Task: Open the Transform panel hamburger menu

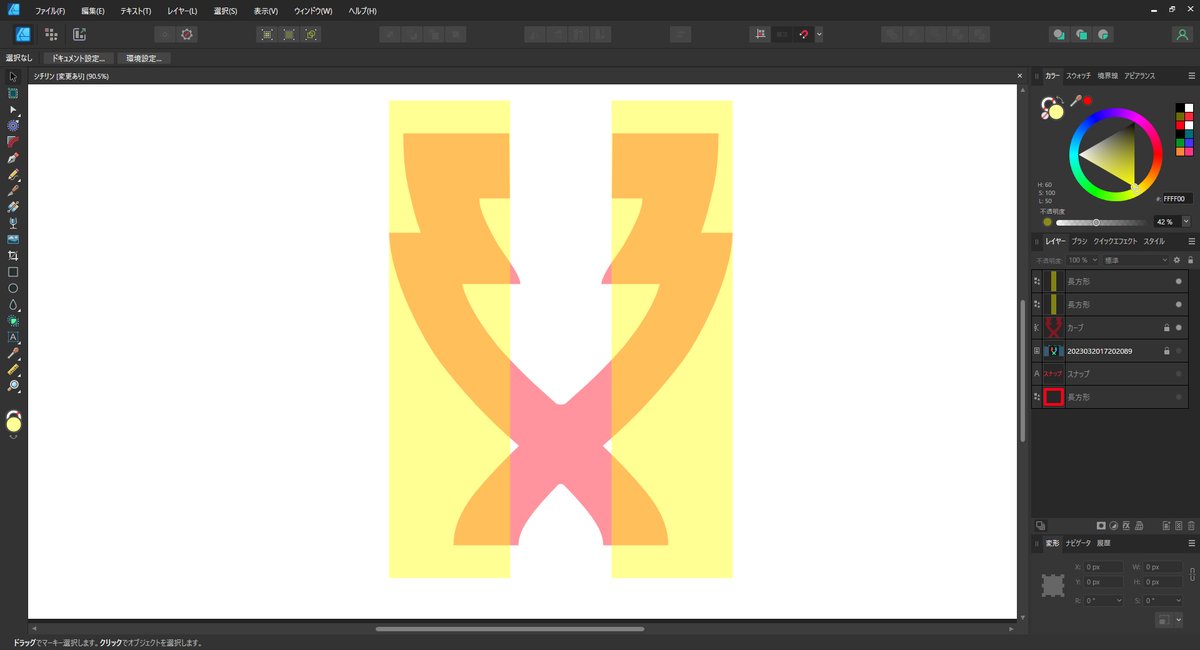Action: [x=1191, y=543]
